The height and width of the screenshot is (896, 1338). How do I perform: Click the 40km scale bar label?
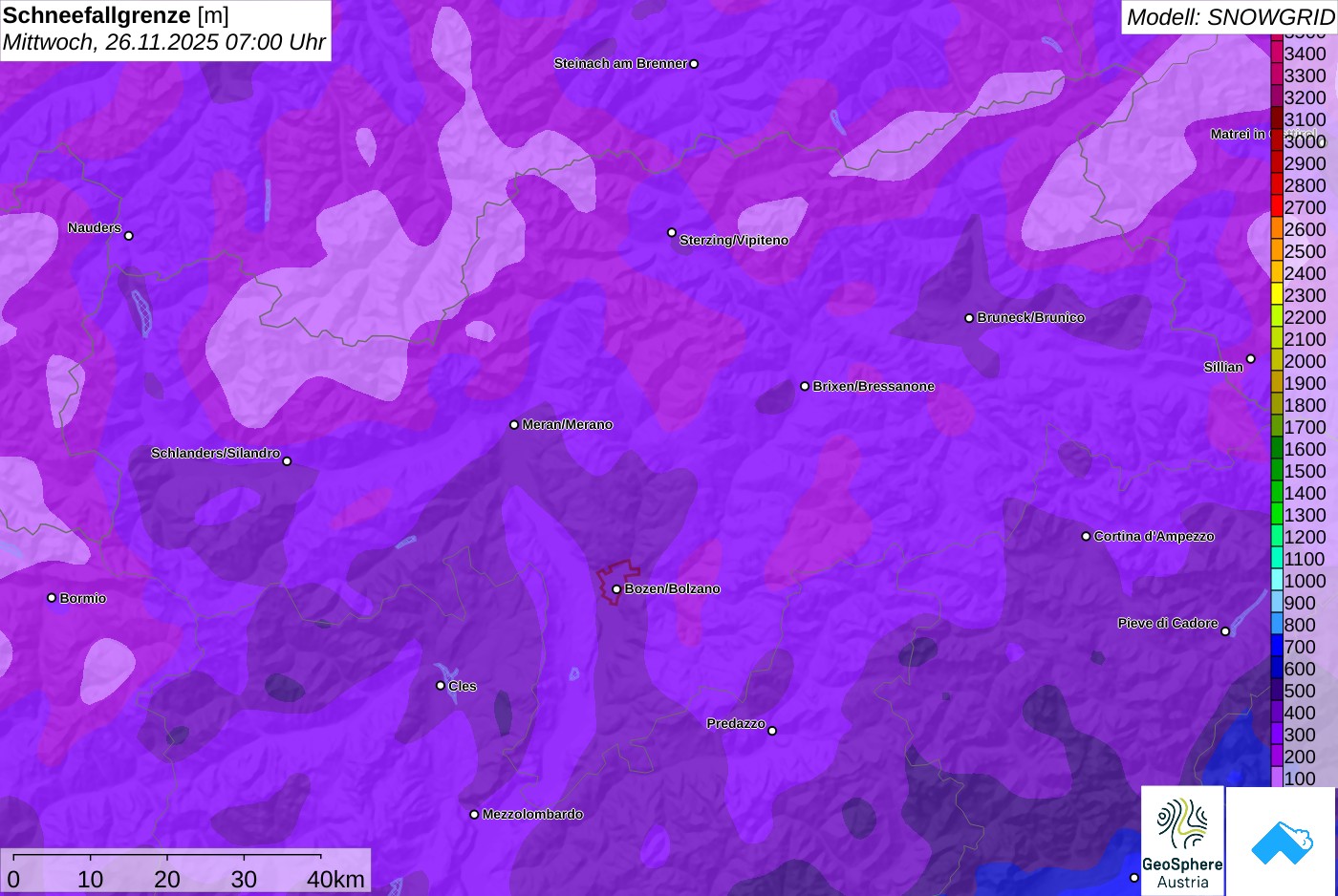pyautogui.click(x=335, y=879)
